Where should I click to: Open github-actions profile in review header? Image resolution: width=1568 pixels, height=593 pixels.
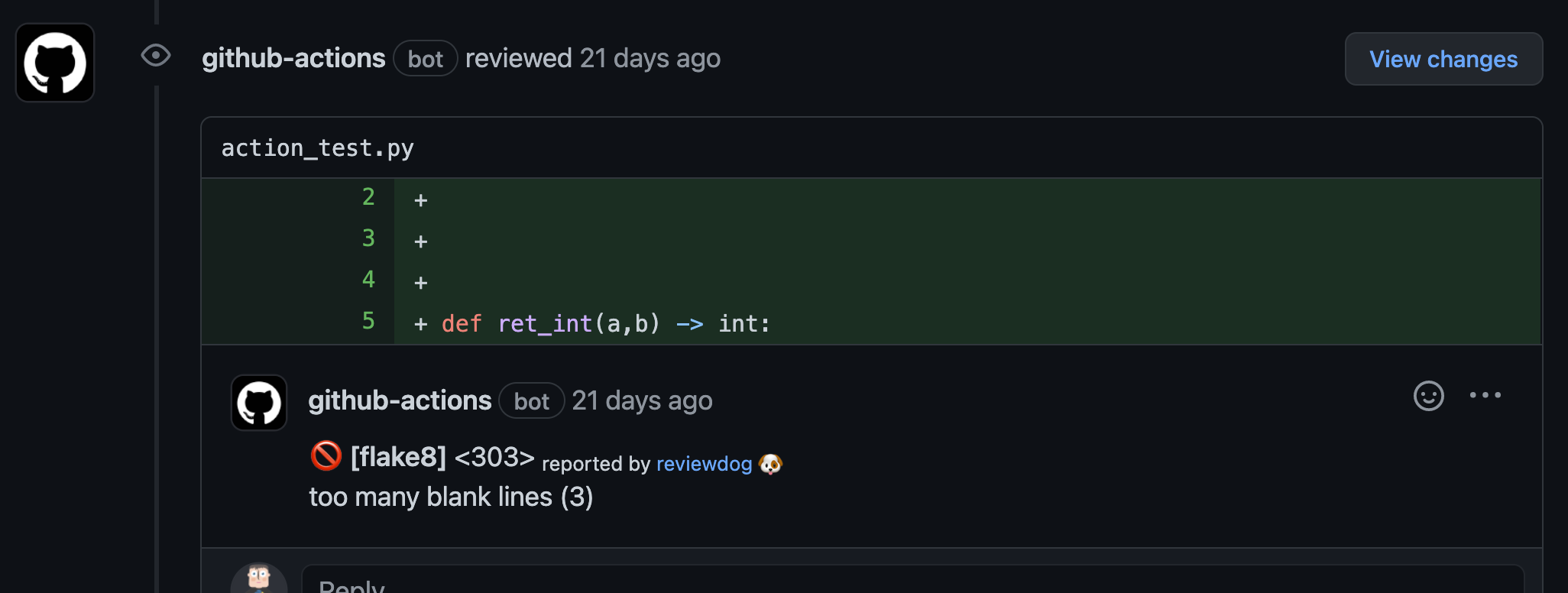coord(293,58)
